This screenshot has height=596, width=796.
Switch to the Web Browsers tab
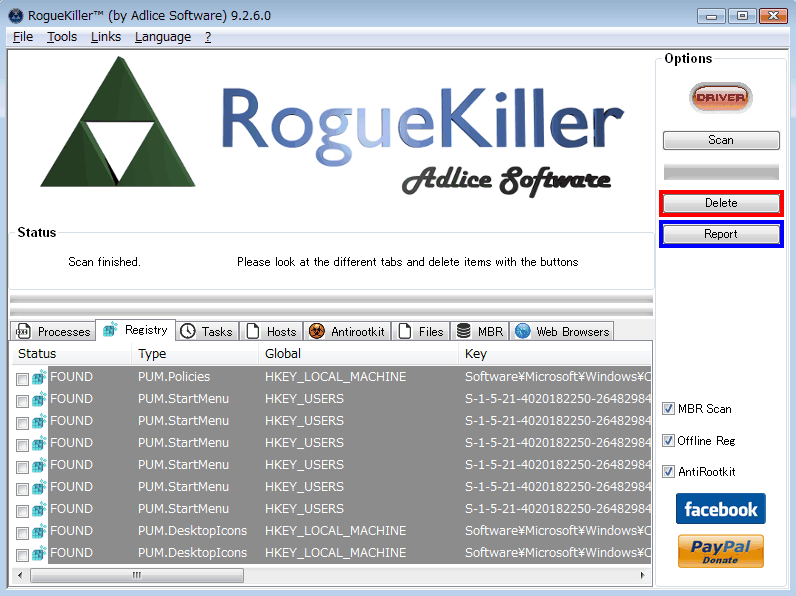561,331
